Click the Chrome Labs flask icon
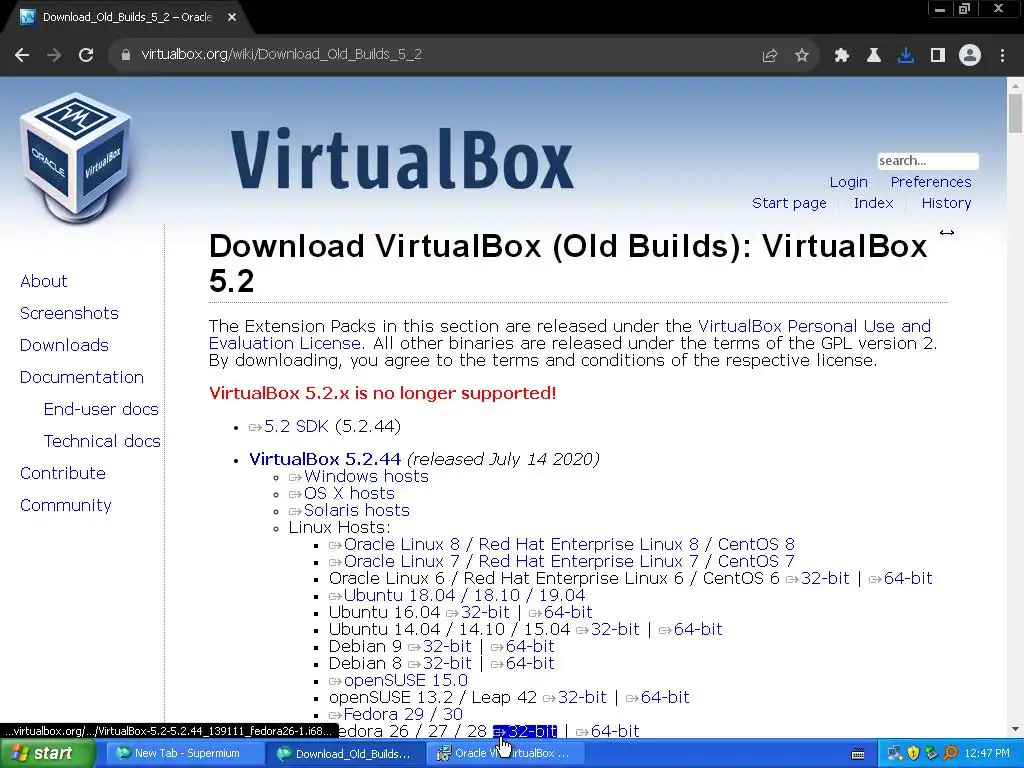1024x768 pixels. coord(874,56)
